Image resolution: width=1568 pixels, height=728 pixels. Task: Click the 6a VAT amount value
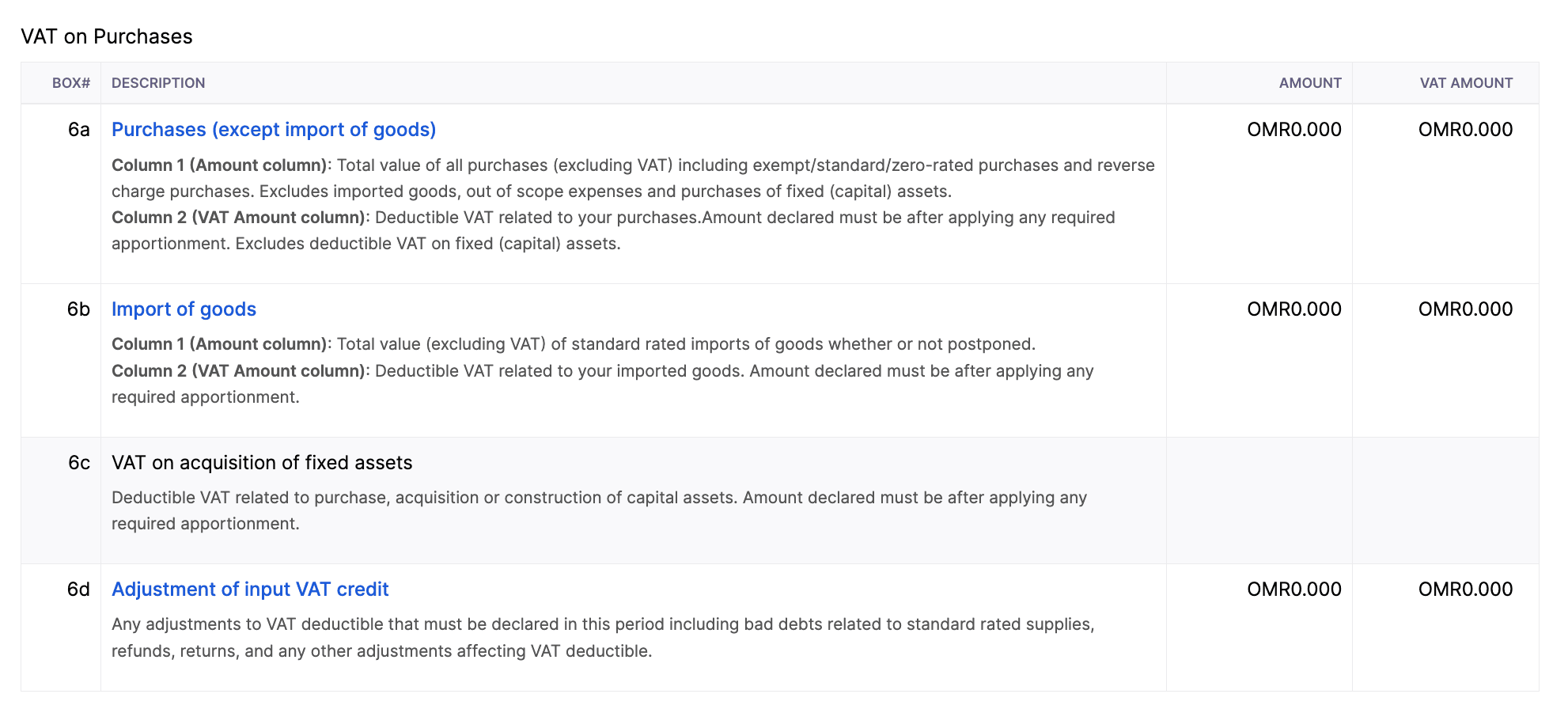pos(1465,130)
